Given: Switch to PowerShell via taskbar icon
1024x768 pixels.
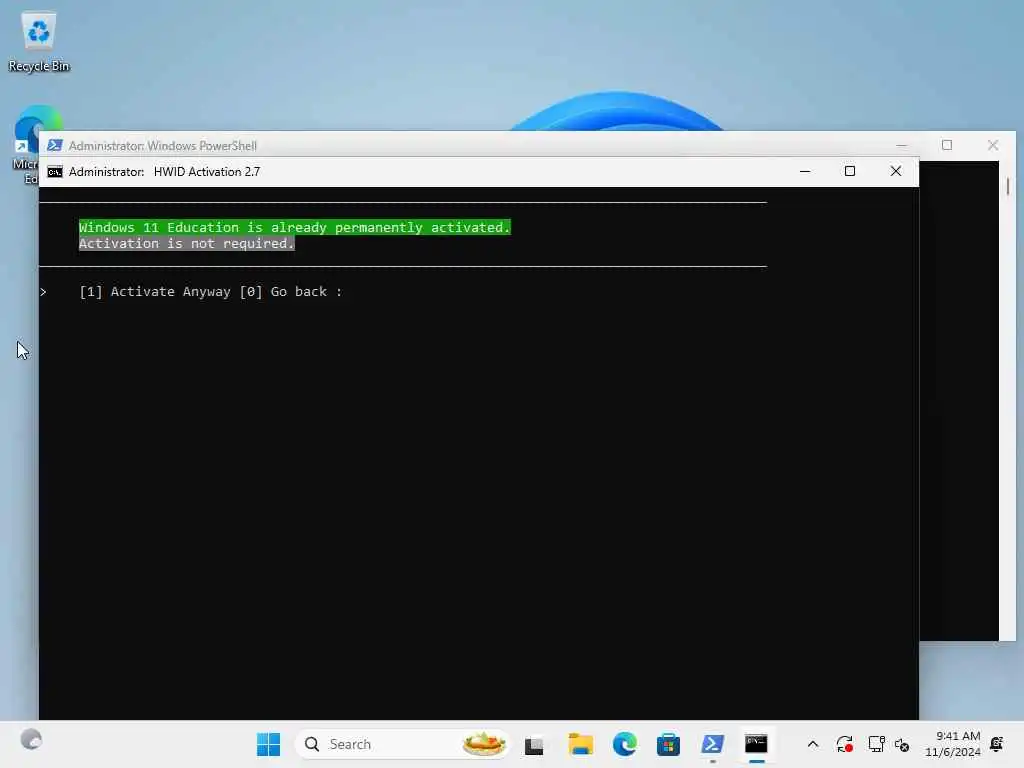Looking at the screenshot, I should (x=712, y=744).
